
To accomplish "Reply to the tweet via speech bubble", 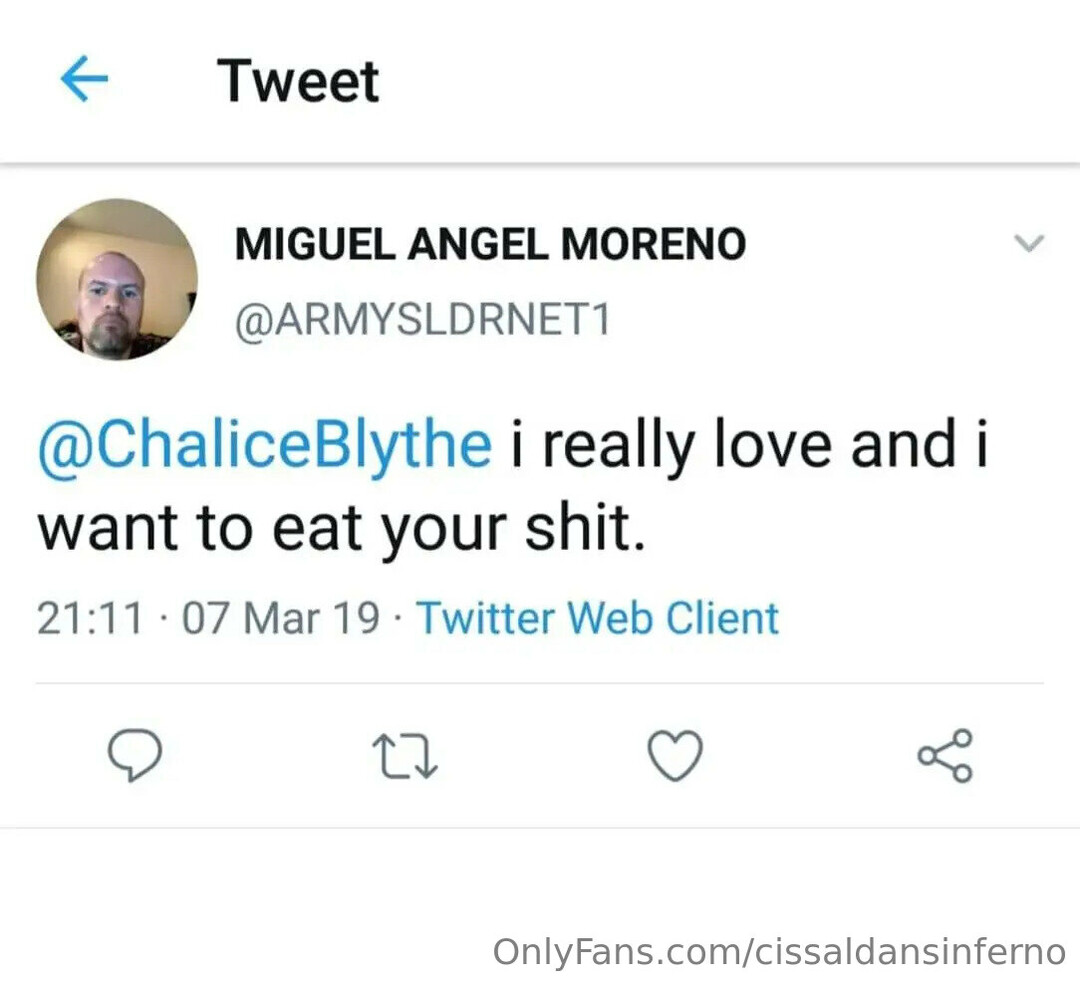I will pyautogui.click(x=134, y=755).
